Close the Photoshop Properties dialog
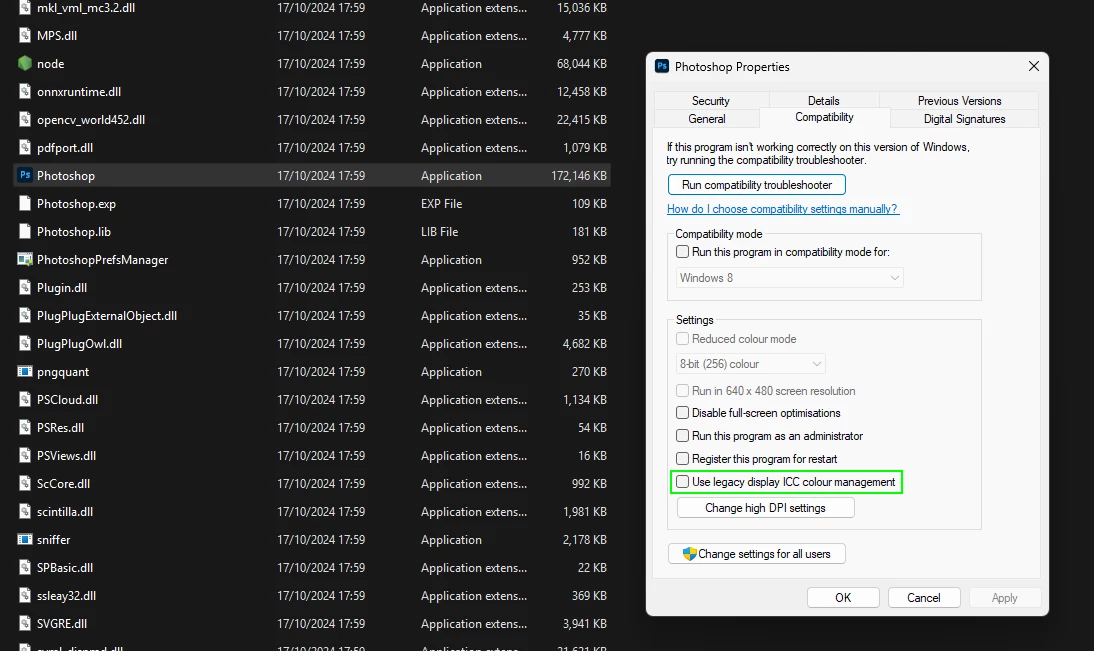 tap(1033, 66)
